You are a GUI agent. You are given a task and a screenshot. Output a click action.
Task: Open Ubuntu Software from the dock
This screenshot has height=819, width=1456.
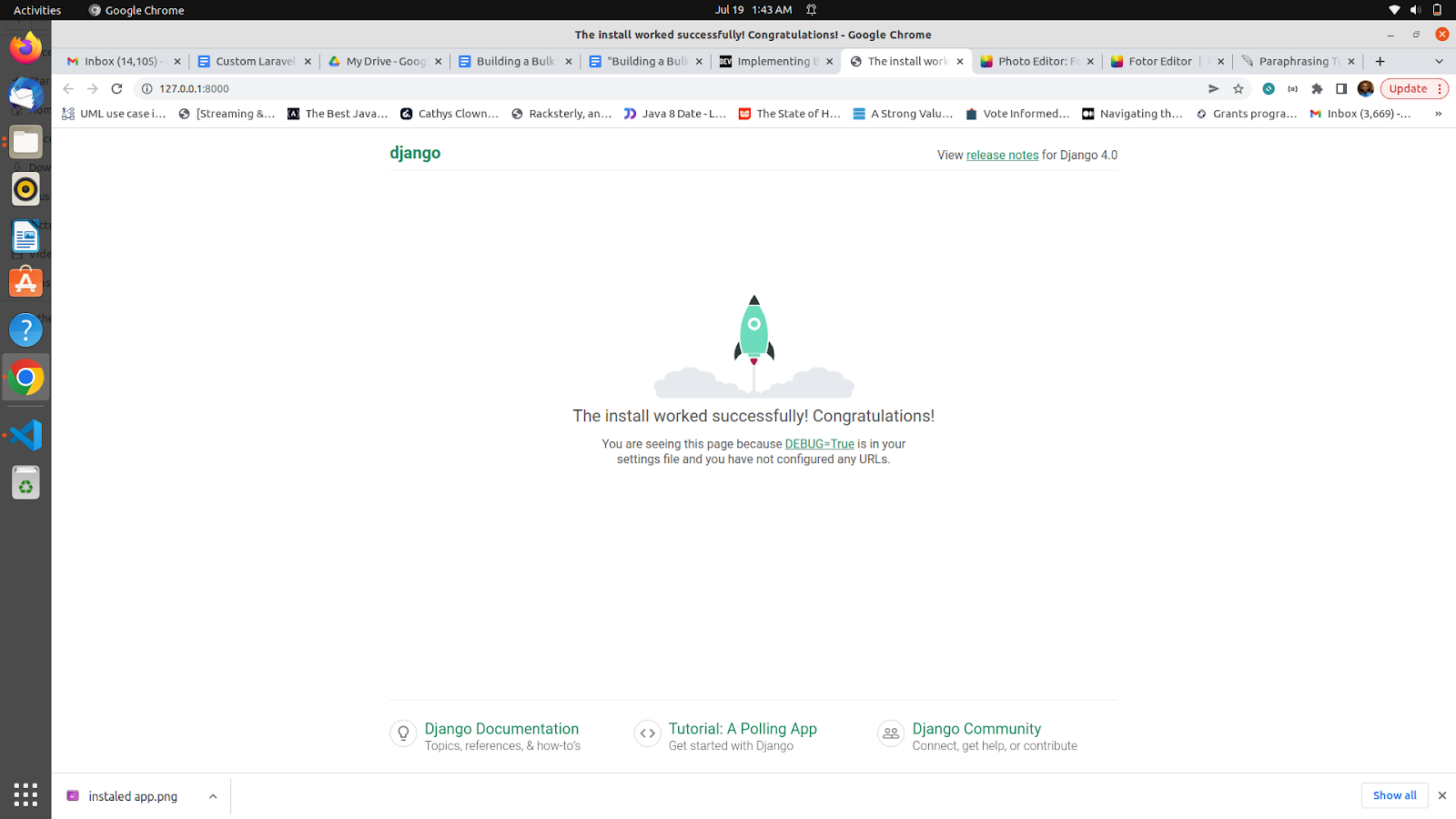click(x=25, y=283)
